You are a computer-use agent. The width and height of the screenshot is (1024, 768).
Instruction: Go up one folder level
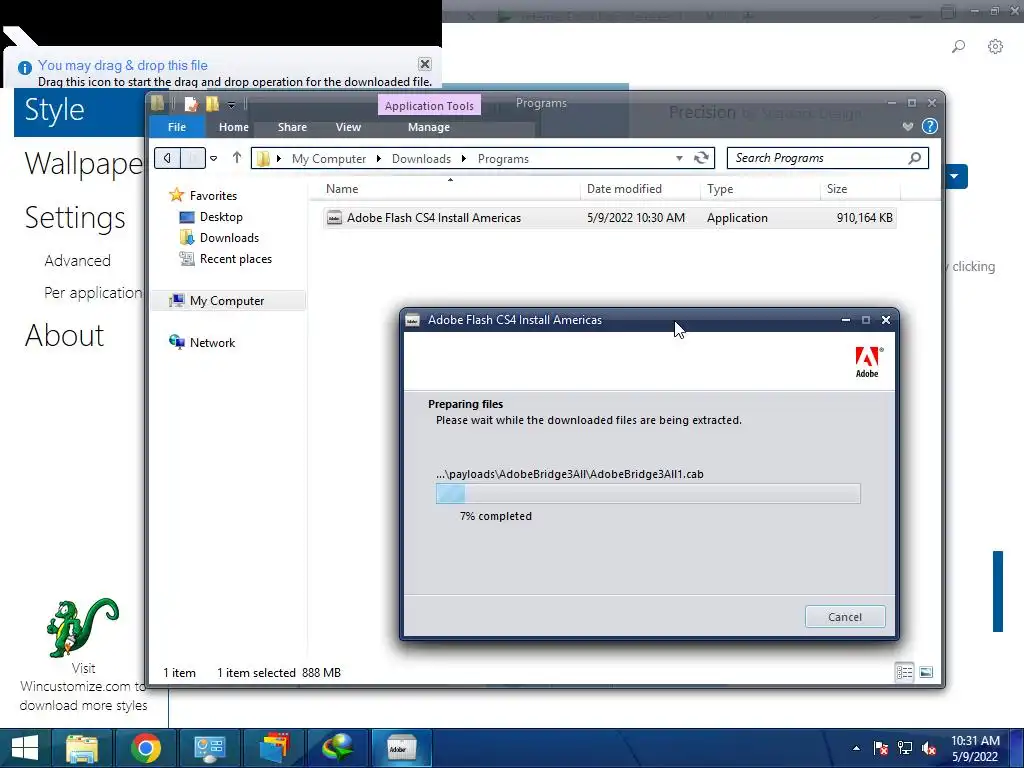236,157
